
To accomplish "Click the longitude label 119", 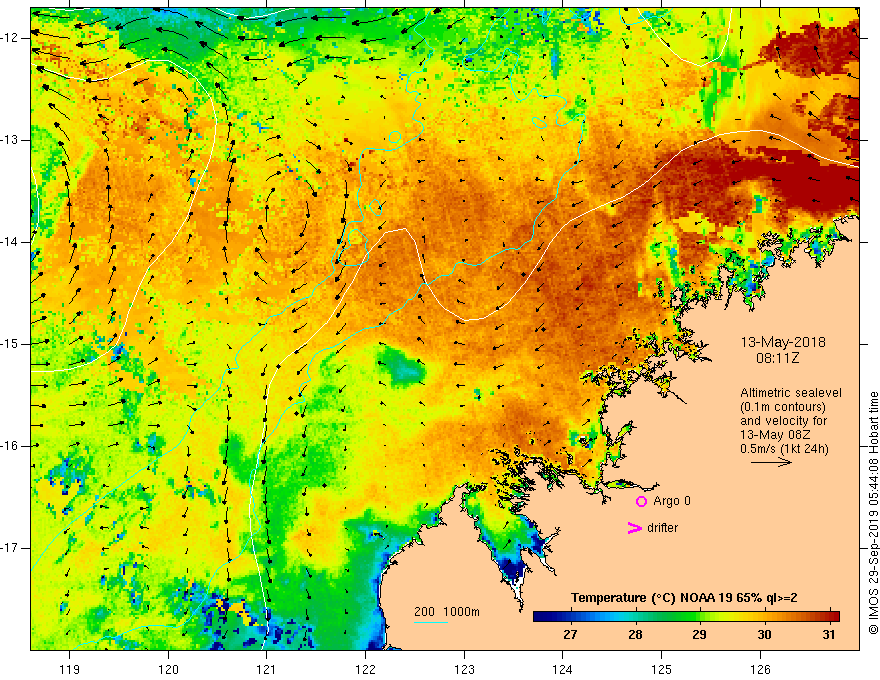I will click(x=70, y=669).
